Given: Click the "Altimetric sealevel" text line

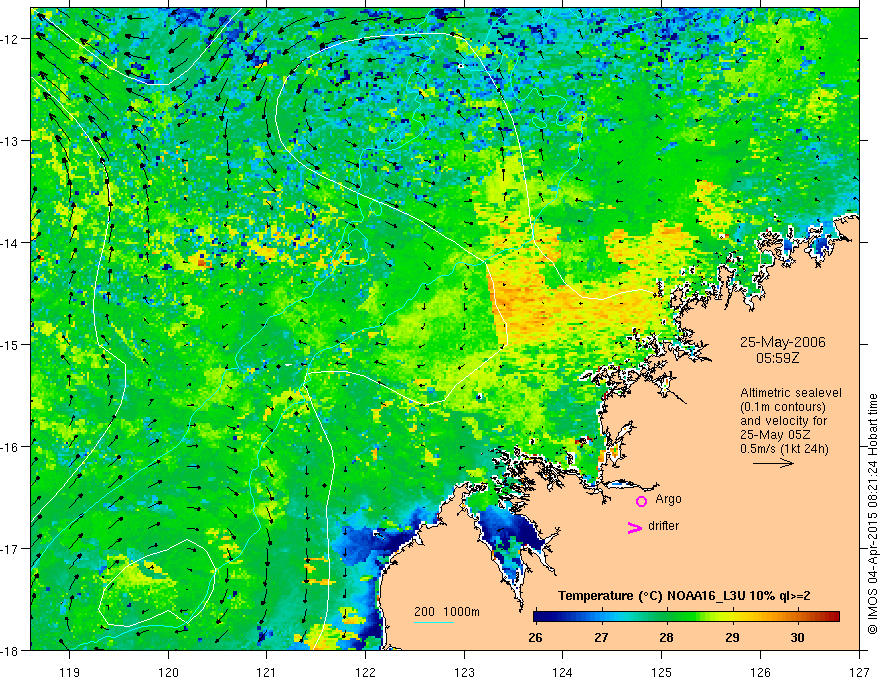Looking at the screenshot, I should [791, 393].
